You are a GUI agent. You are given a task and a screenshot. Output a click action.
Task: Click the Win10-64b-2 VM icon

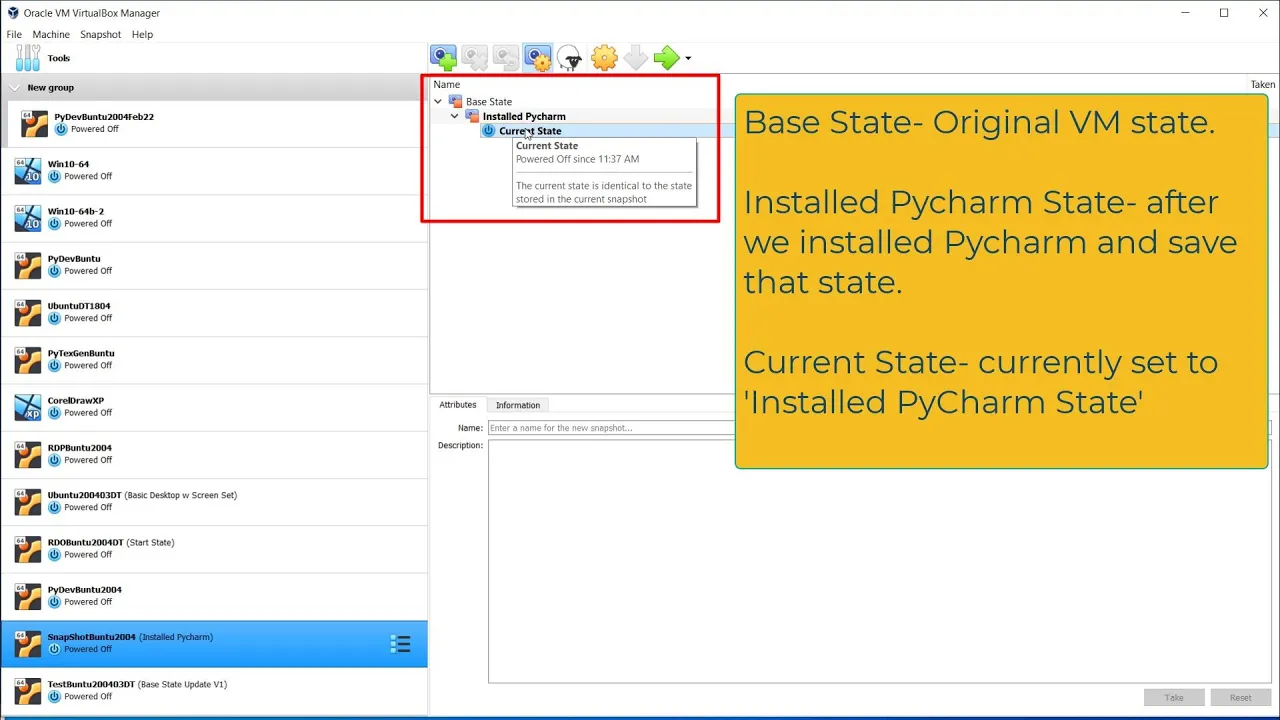(28, 217)
